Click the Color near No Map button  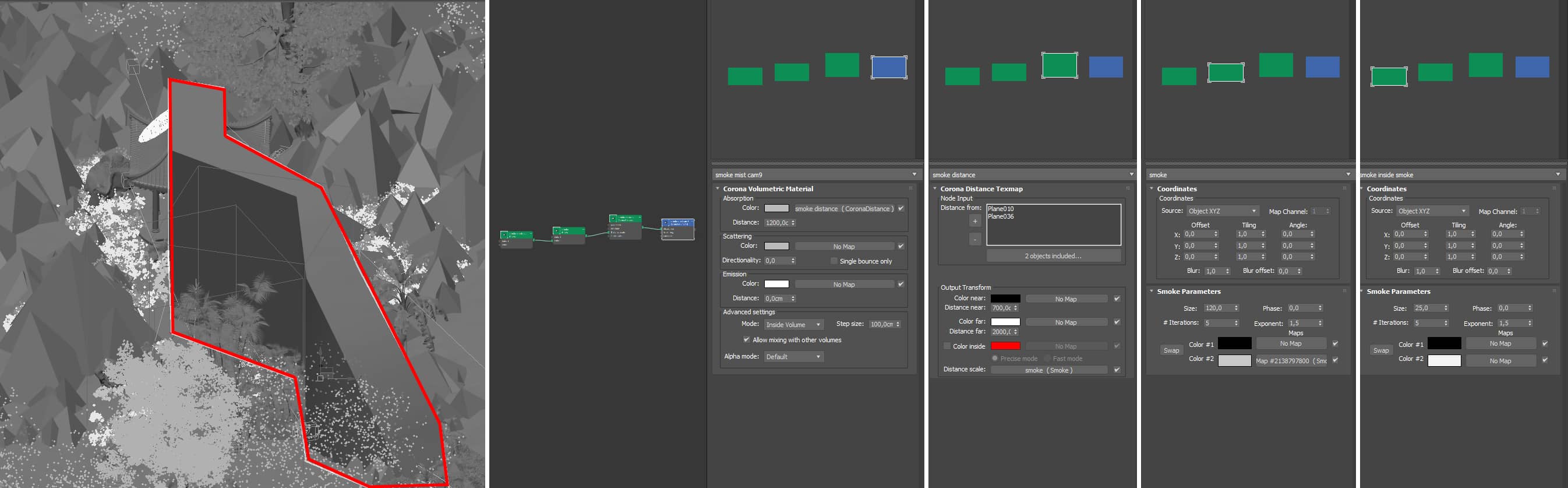[x=1066, y=299]
